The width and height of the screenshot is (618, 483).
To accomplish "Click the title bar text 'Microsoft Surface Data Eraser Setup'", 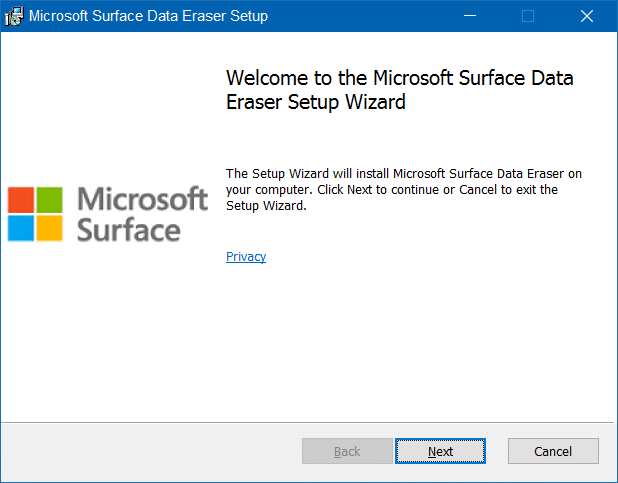I will coord(148,16).
